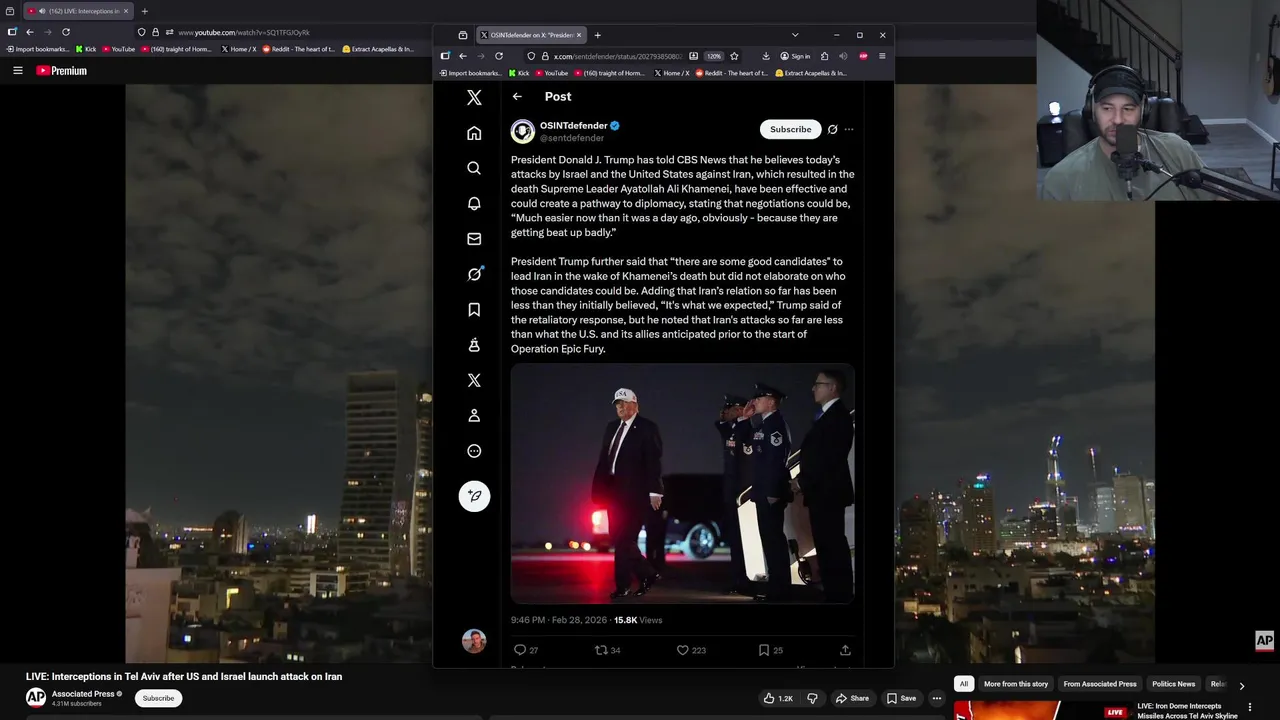Open the OSINTdefender profile name link
1280x720 pixels.
click(574, 125)
